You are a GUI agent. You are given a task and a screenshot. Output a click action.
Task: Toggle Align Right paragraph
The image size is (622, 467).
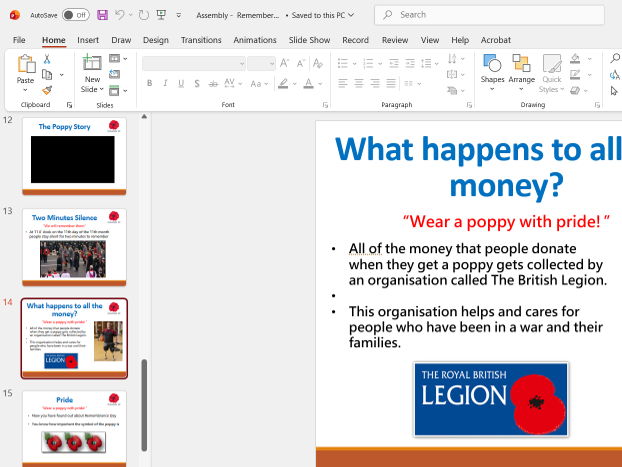(375, 83)
